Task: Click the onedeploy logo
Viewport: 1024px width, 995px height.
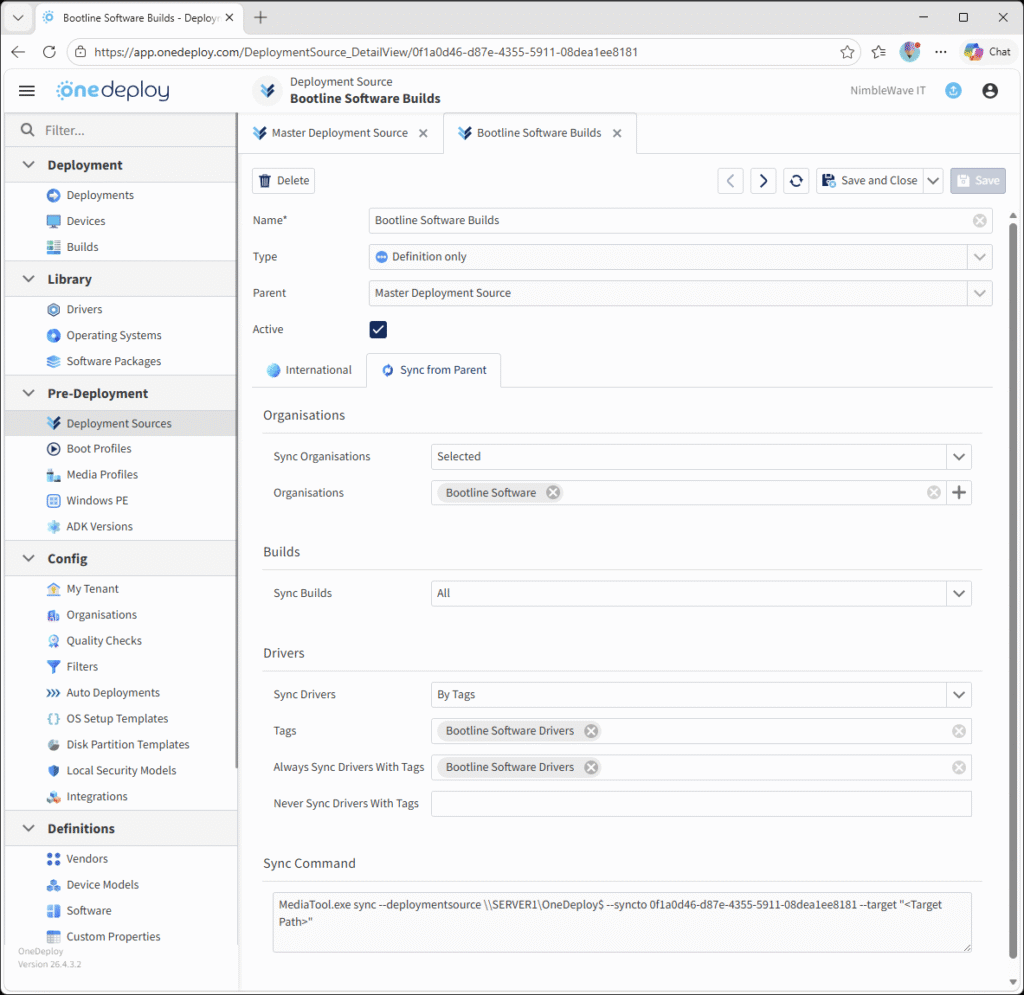Action: 112,90
